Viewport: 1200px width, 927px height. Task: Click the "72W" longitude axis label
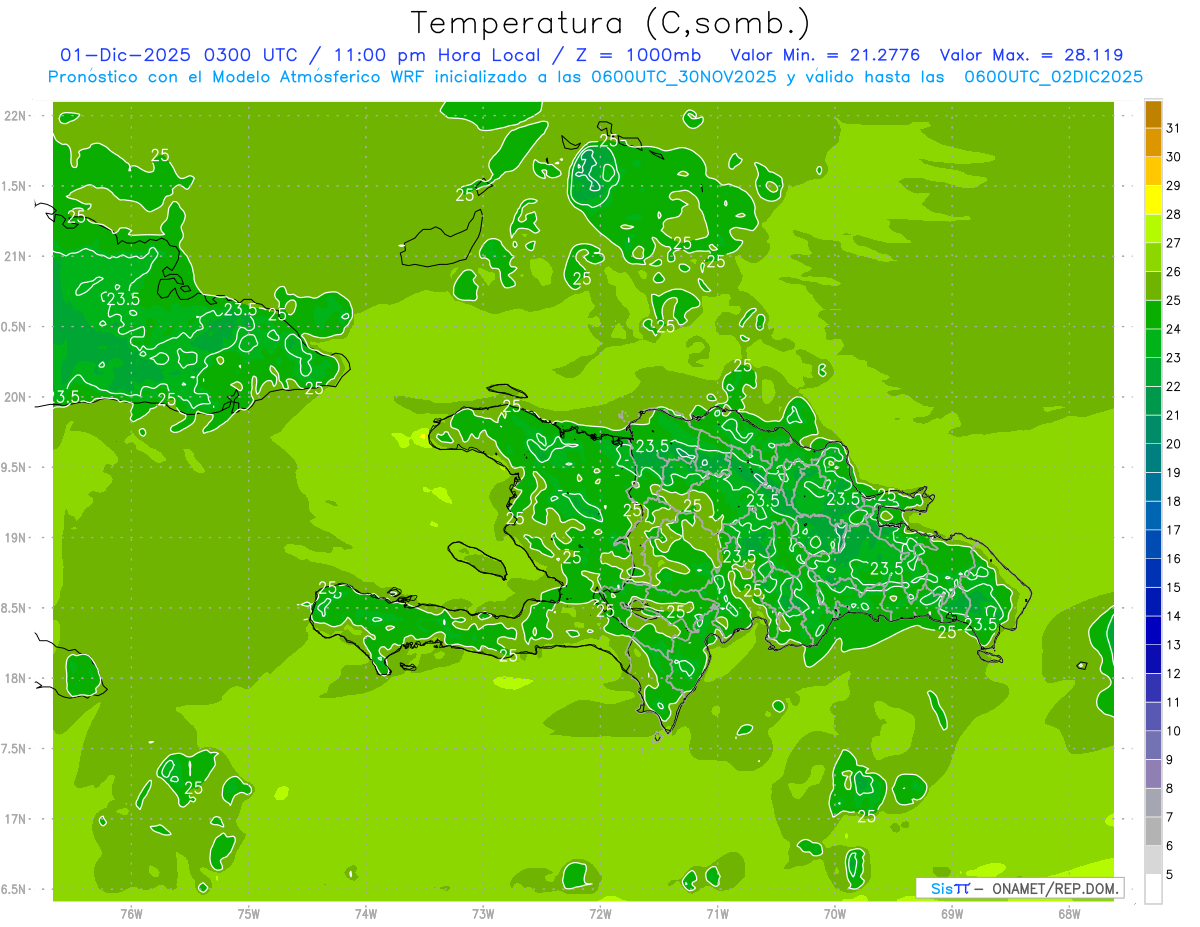tap(600, 913)
